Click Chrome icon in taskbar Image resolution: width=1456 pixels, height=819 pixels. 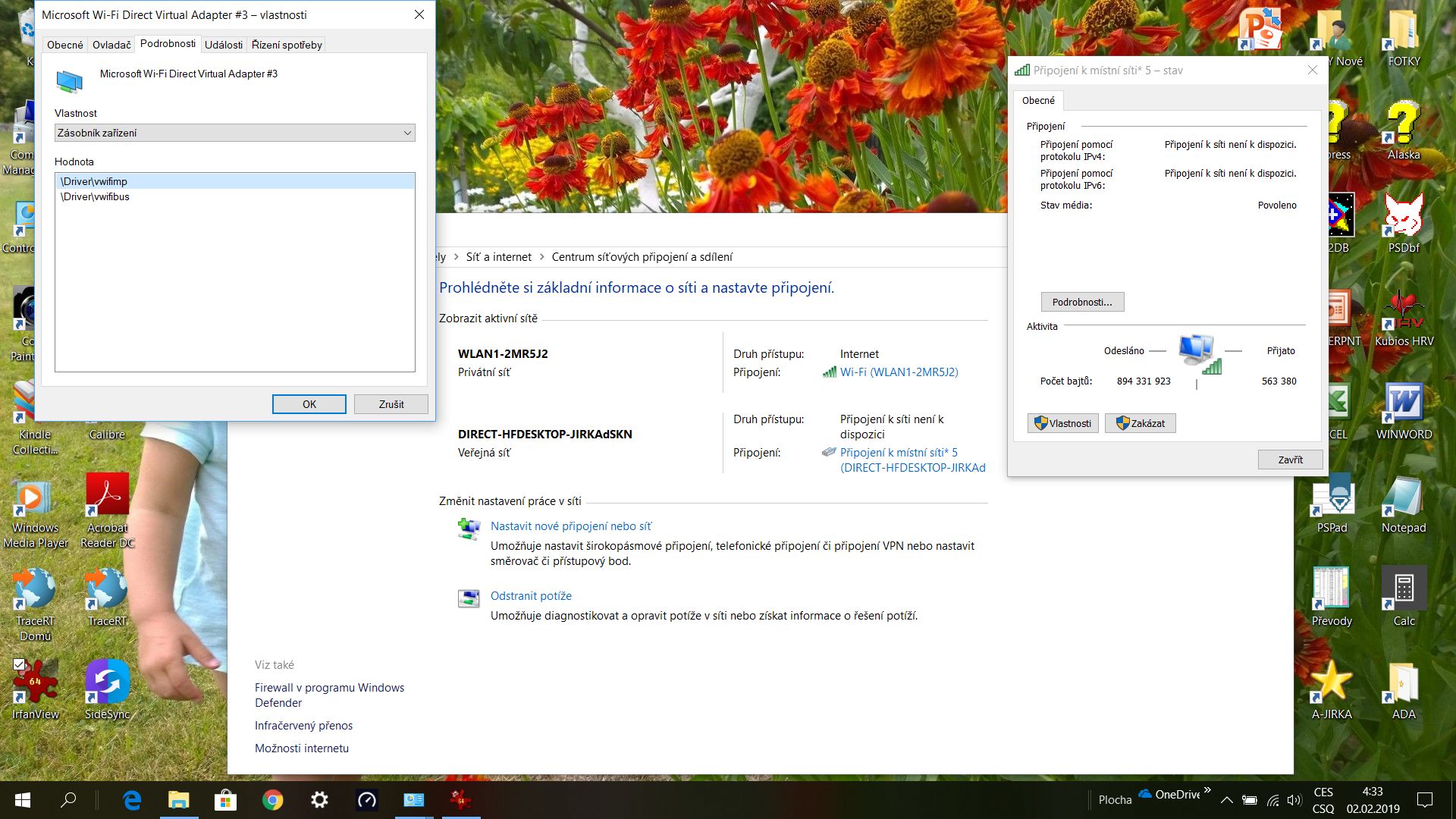(272, 799)
